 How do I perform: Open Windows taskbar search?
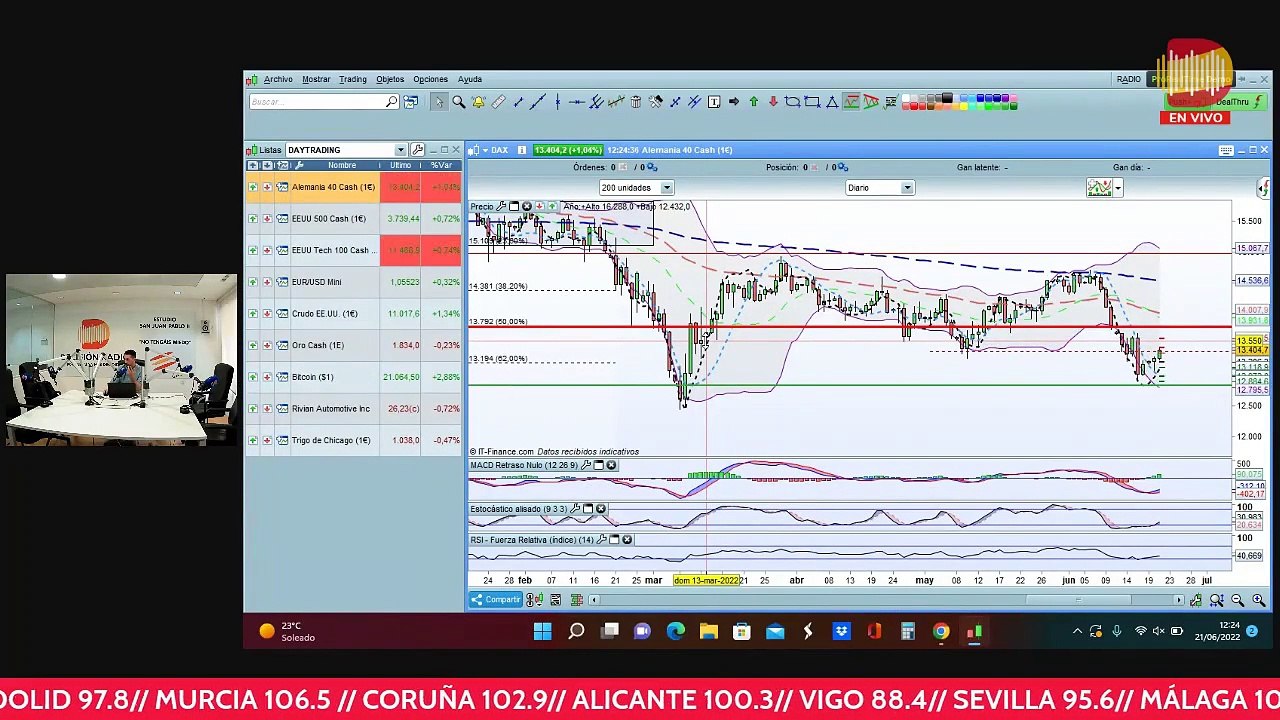point(576,631)
